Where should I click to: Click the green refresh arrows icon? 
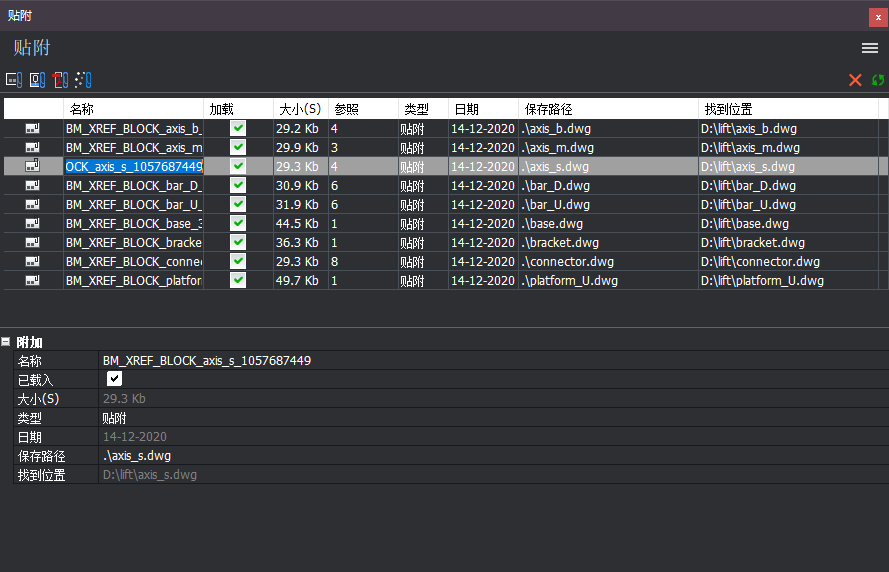click(878, 80)
